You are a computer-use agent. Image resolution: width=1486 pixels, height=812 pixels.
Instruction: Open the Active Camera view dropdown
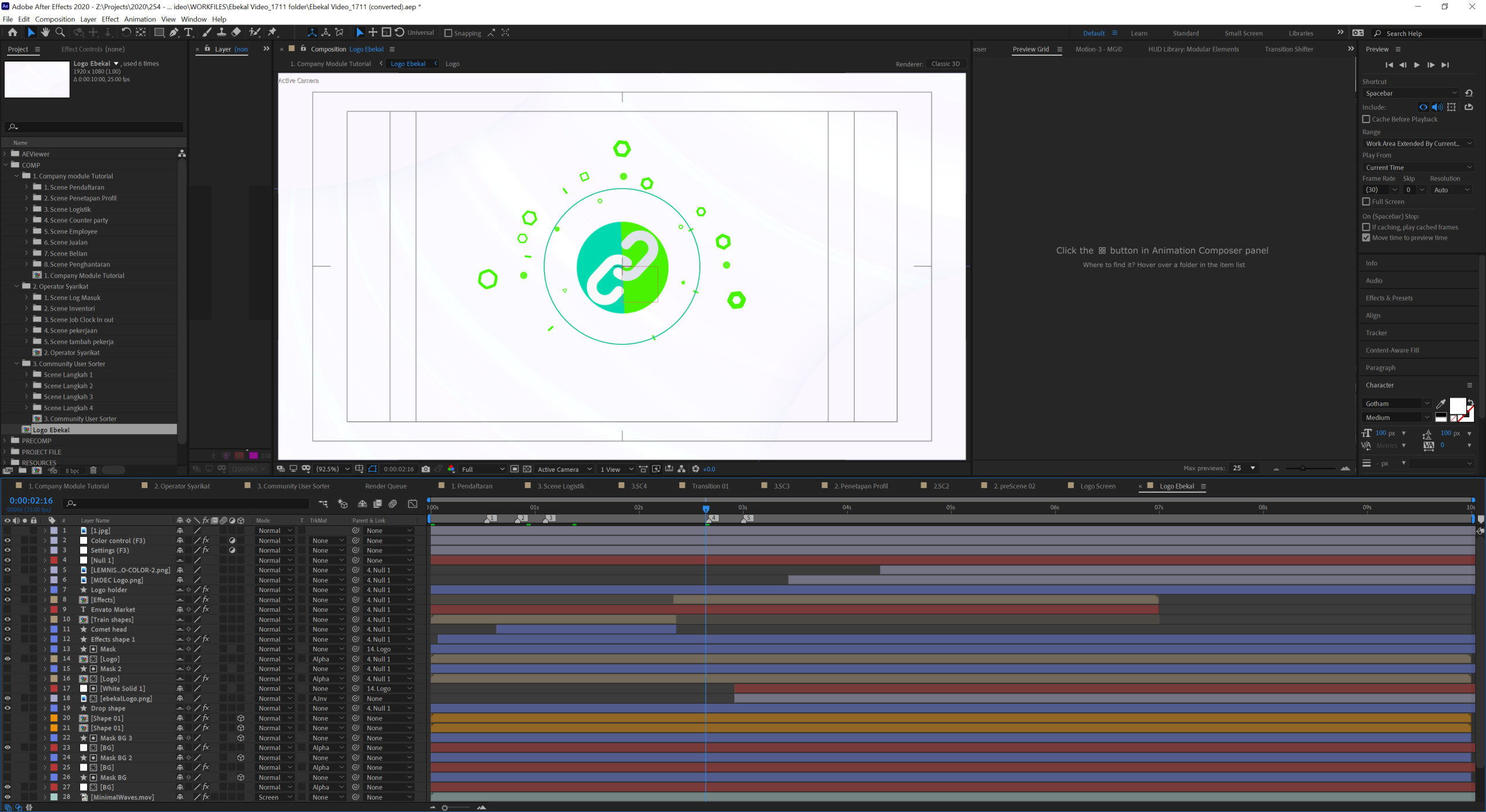tap(564, 469)
